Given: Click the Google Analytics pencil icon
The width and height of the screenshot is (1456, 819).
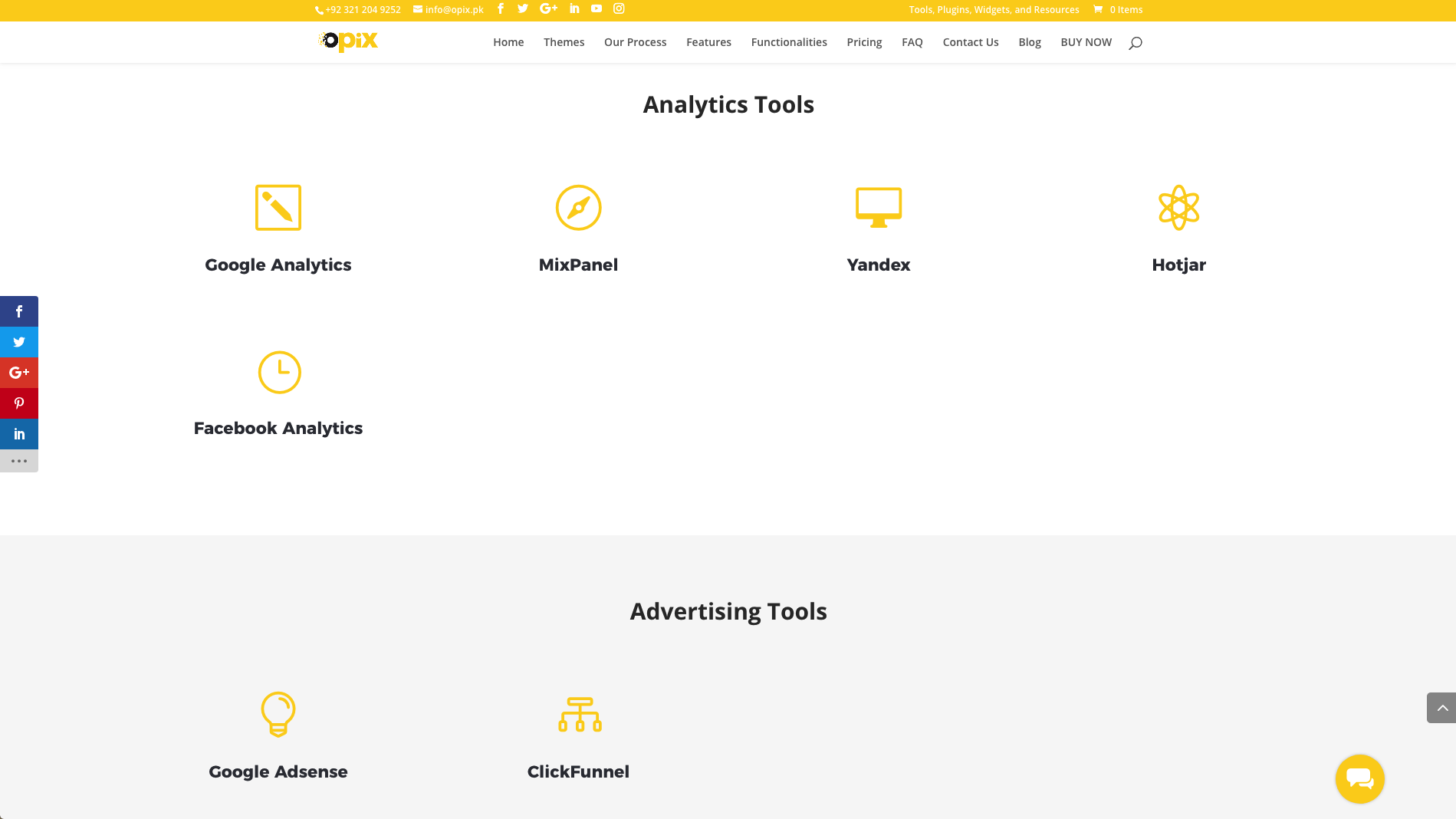Looking at the screenshot, I should pyautogui.click(x=278, y=207).
